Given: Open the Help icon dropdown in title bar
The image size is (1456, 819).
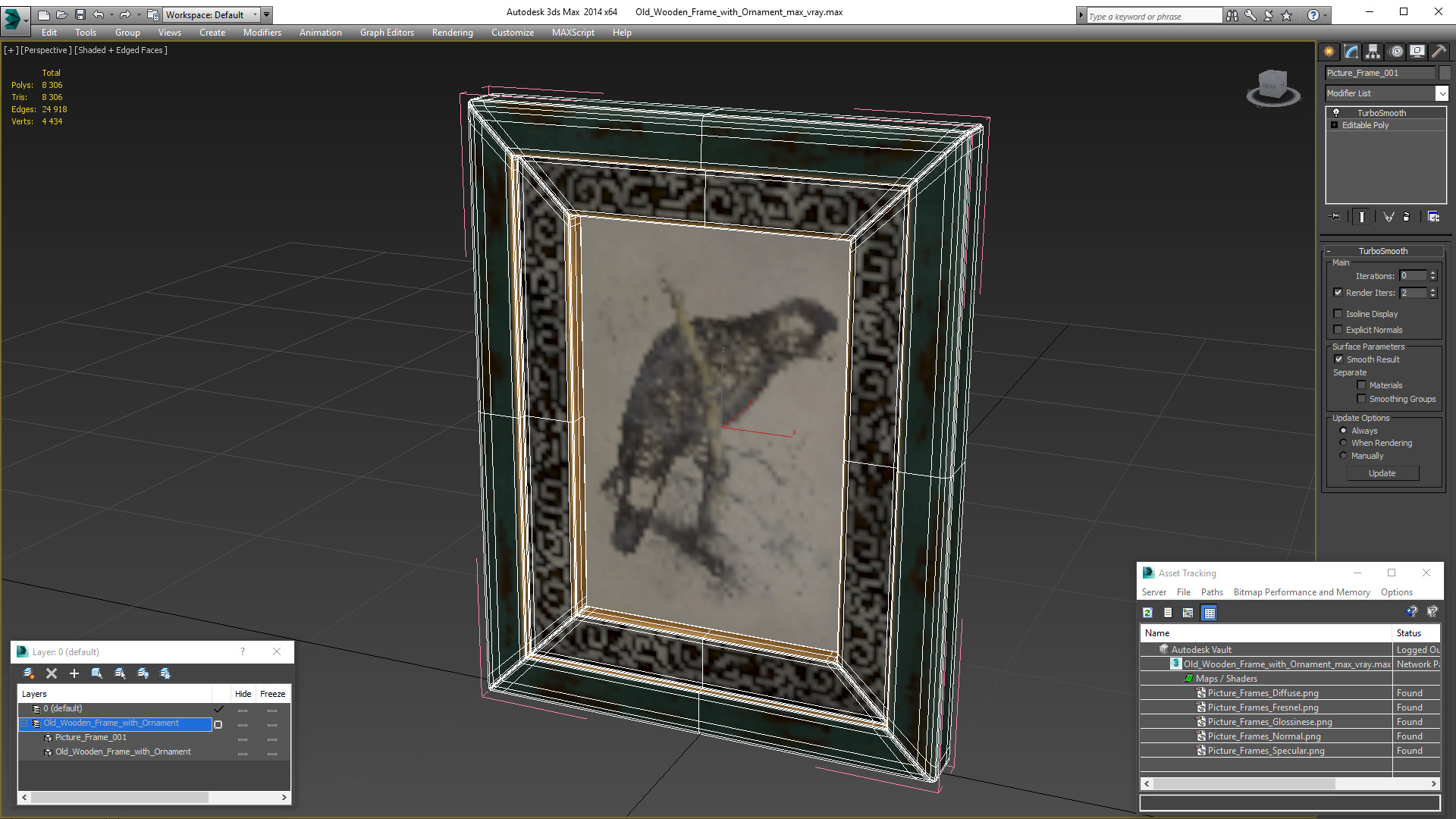Looking at the screenshot, I should point(1326,15).
